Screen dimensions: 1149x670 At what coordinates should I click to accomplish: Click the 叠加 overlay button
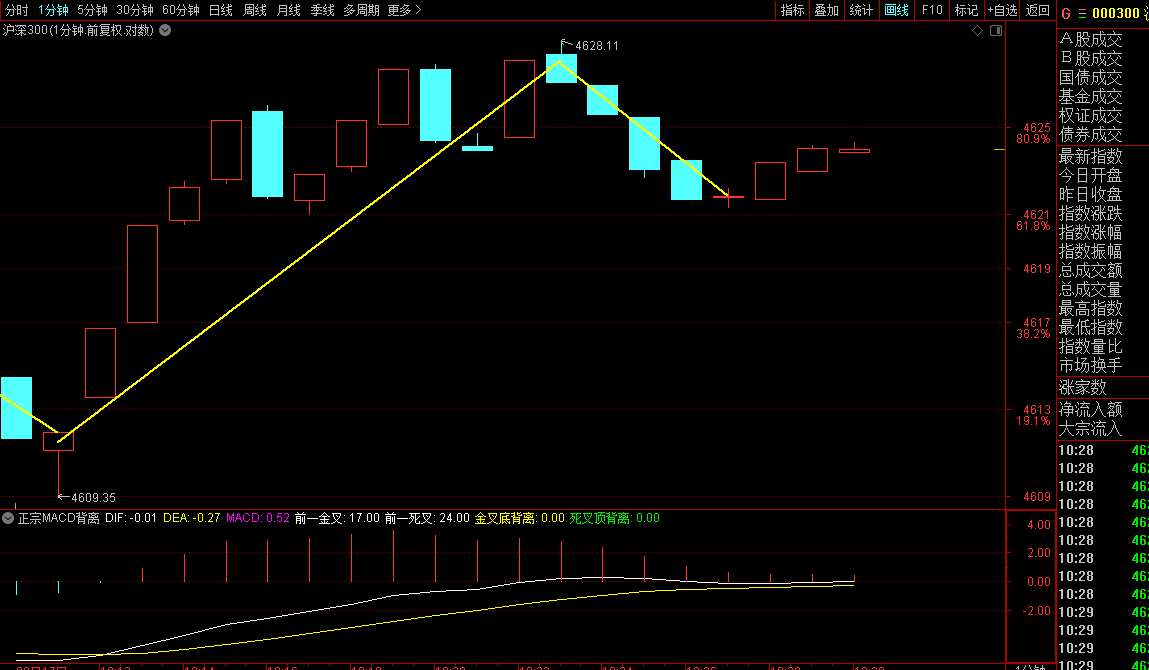coord(826,10)
